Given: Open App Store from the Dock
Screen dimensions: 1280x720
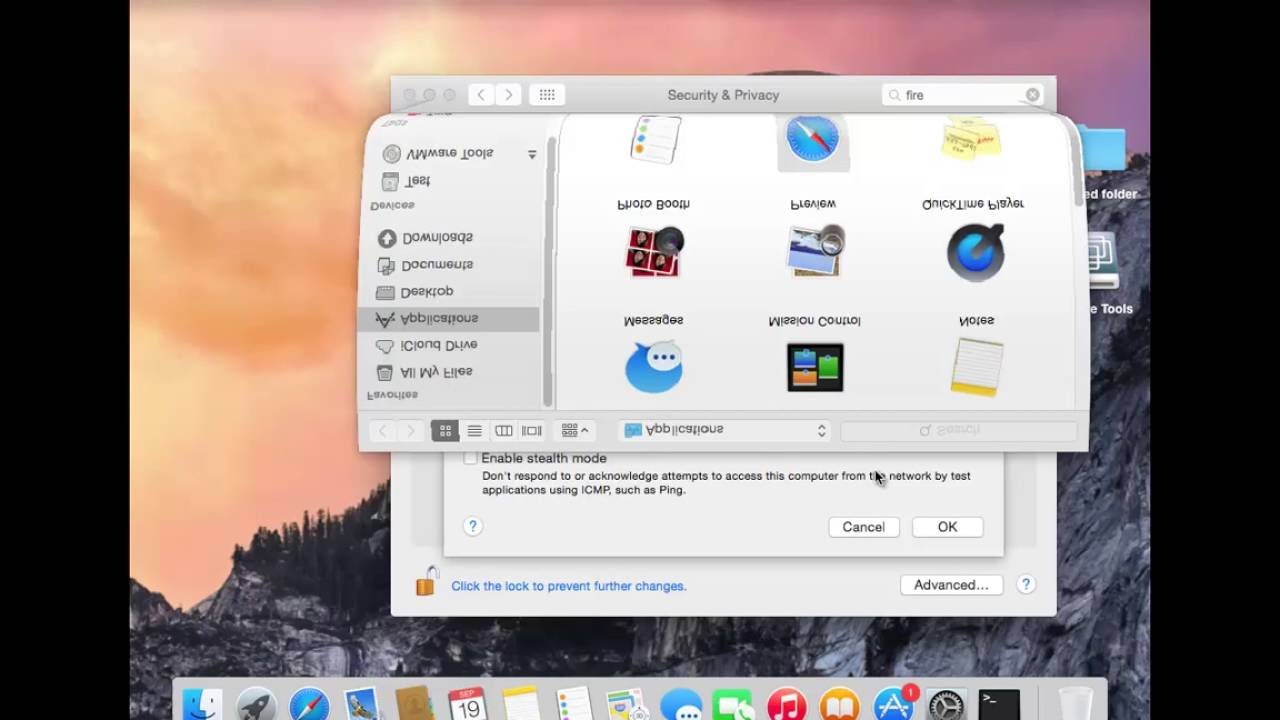Looking at the screenshot, I should [x=893, y=706].
